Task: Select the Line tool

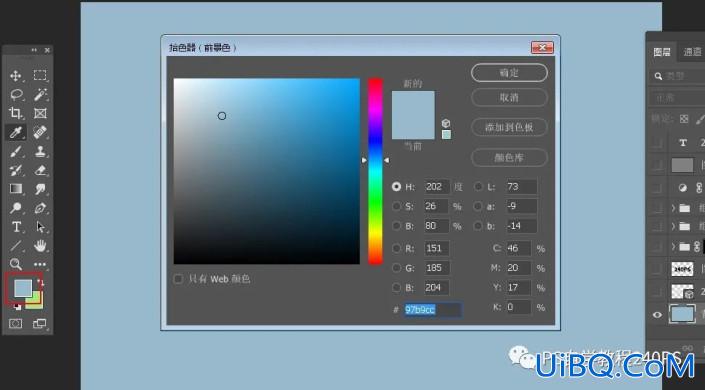Action: tap(16, 246)
